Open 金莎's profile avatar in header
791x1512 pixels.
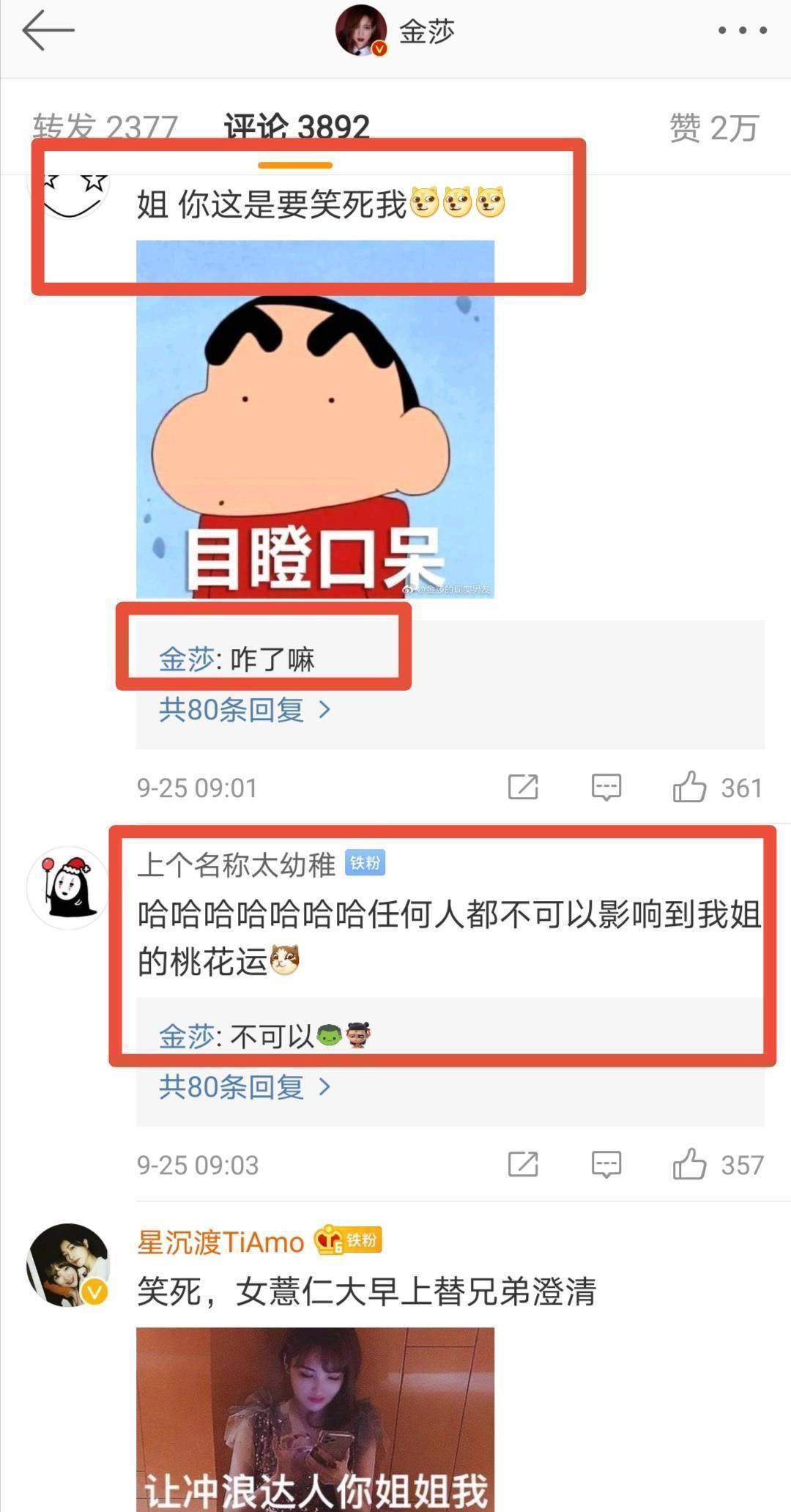point(361,31)
